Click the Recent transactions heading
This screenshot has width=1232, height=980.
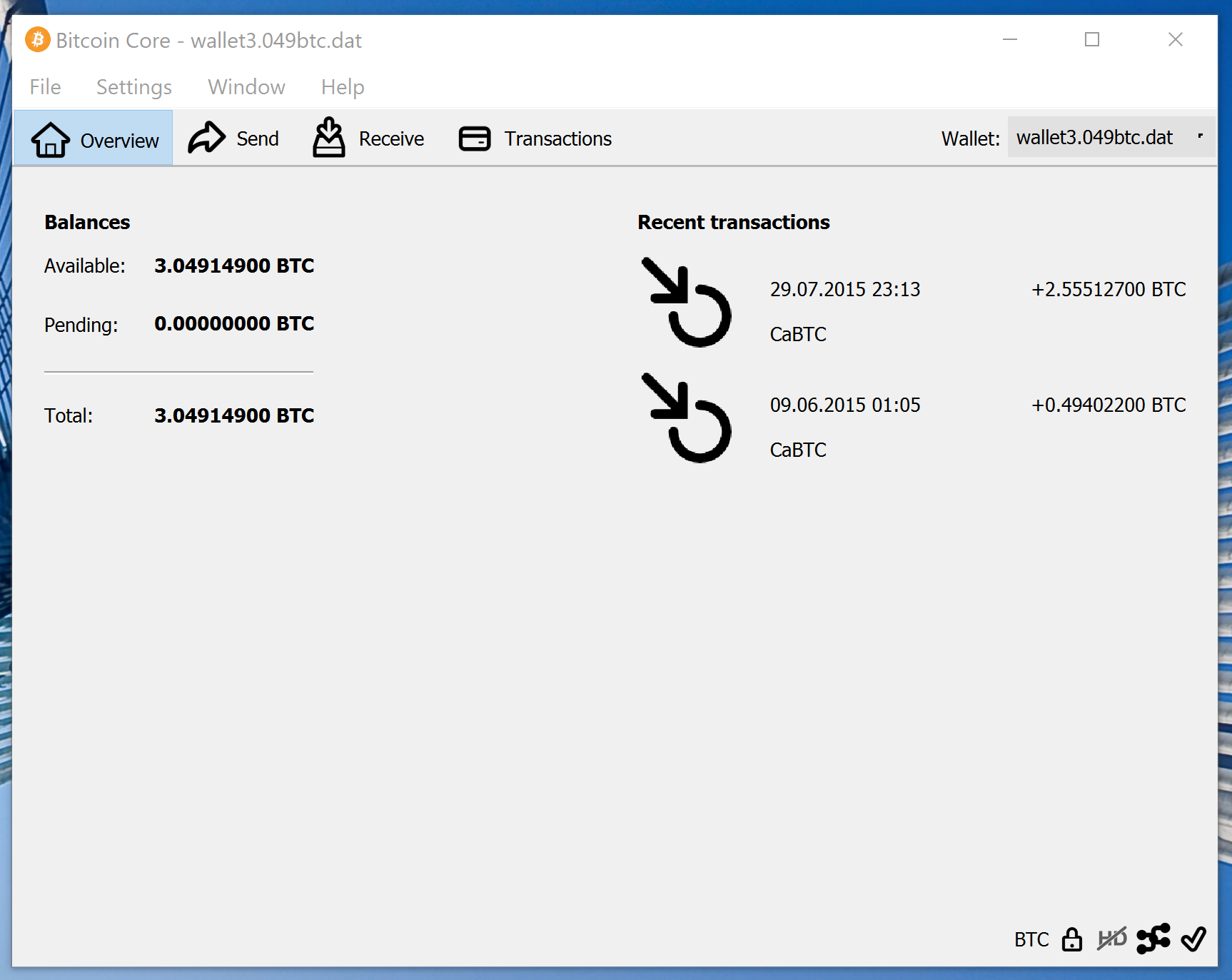pyautogui.click(x=734, y=222)
